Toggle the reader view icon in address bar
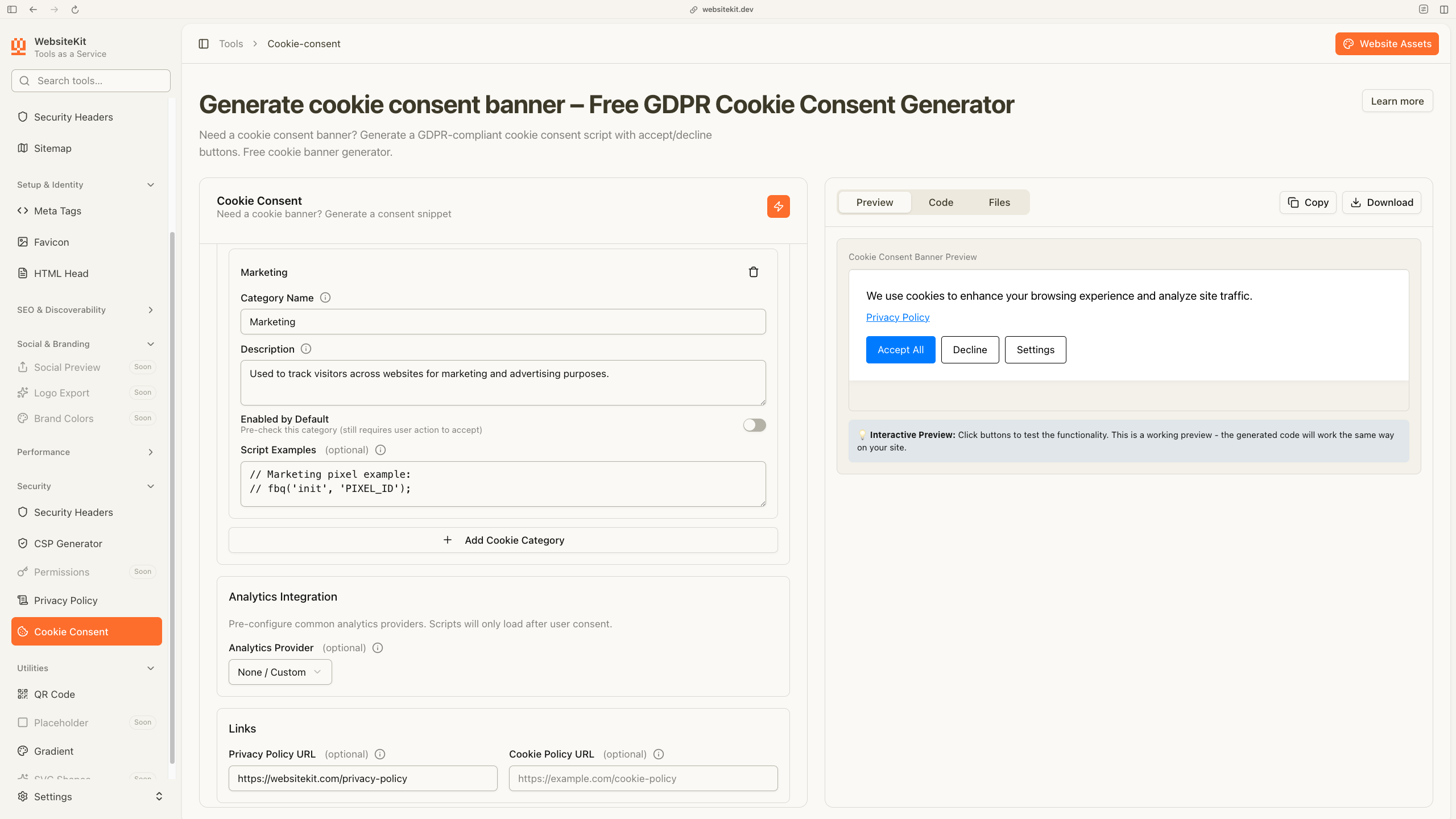Viewport: 1456px width, 819px height. click(x=1424, y=9)
